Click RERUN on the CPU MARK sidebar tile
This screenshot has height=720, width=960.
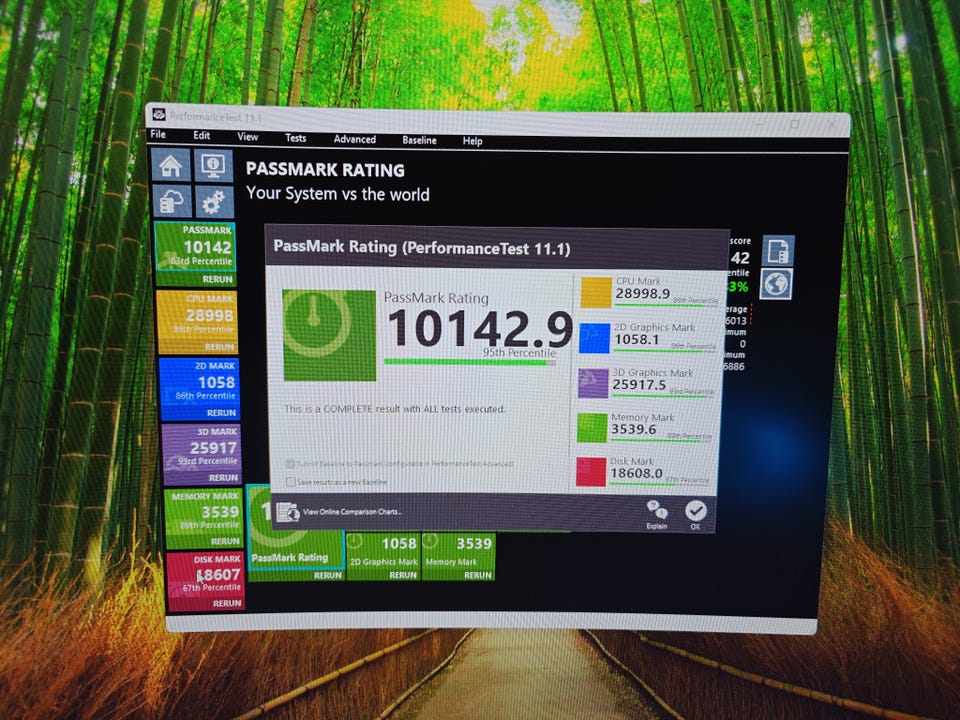tap(219, 347)
